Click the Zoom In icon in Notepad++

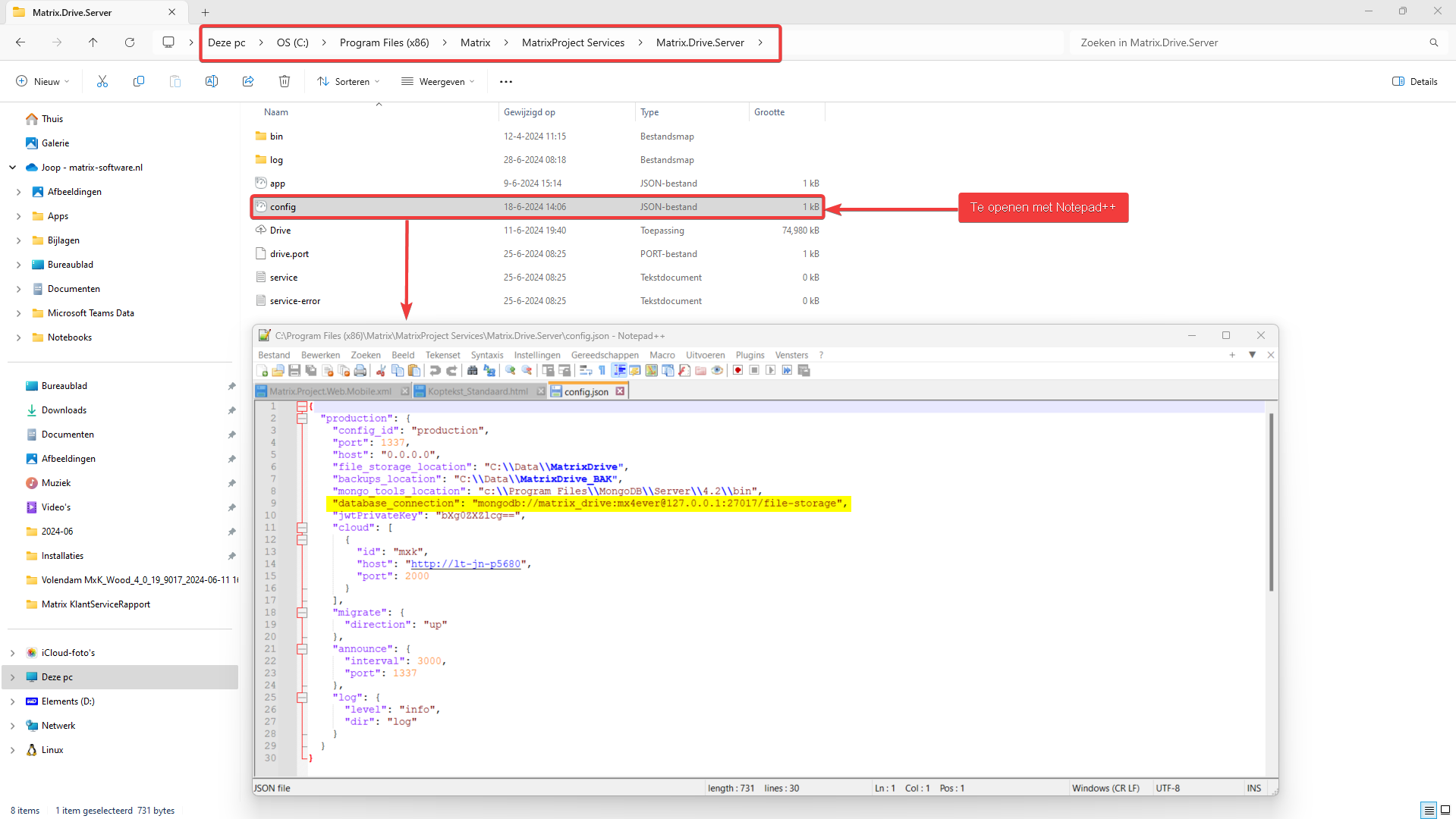click(511, 370)
